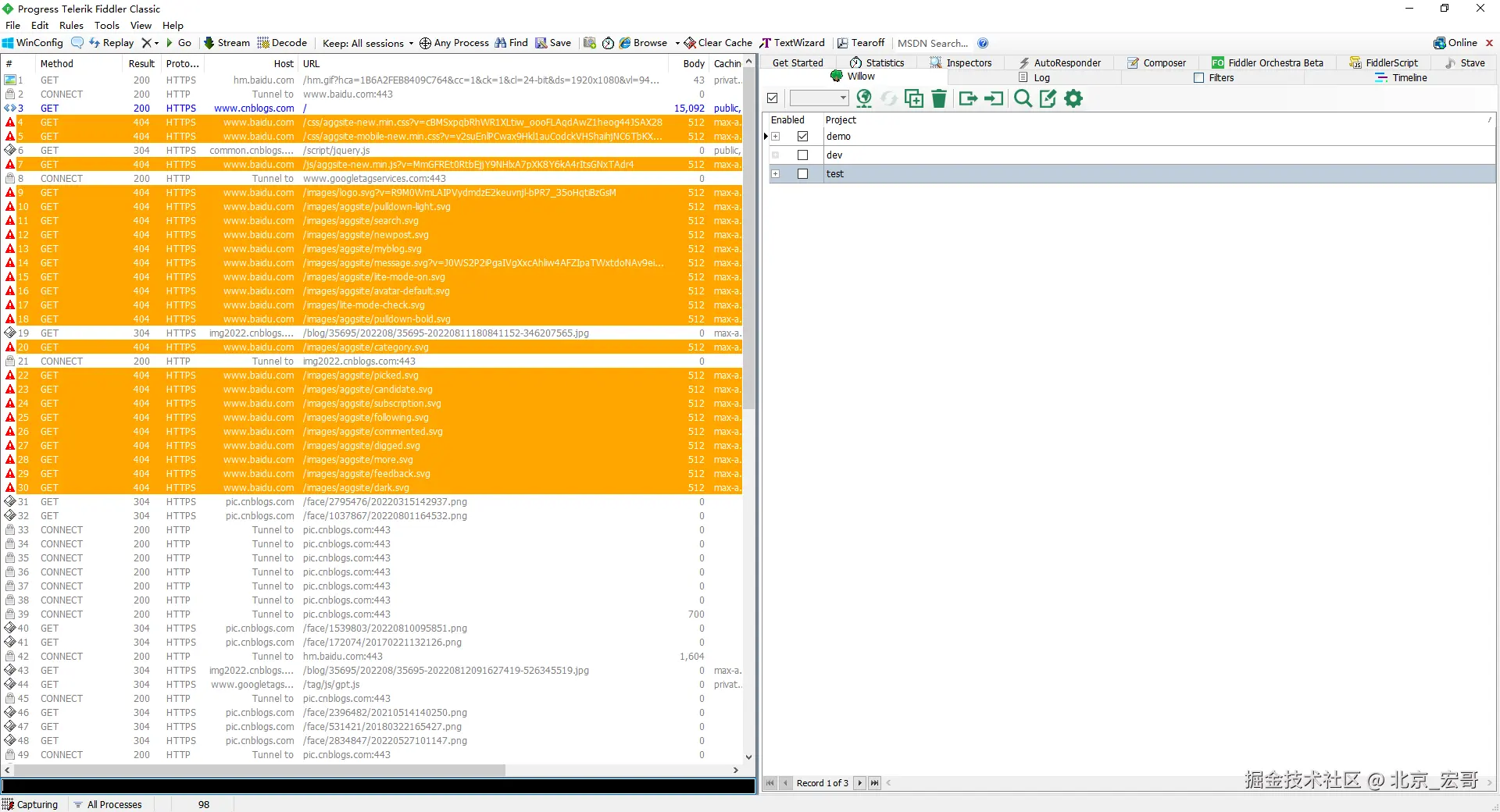Switch to the Inspectors tab
Viewport: 1500px width, 812px height.
pyautogui.click(x=961, y=63)
